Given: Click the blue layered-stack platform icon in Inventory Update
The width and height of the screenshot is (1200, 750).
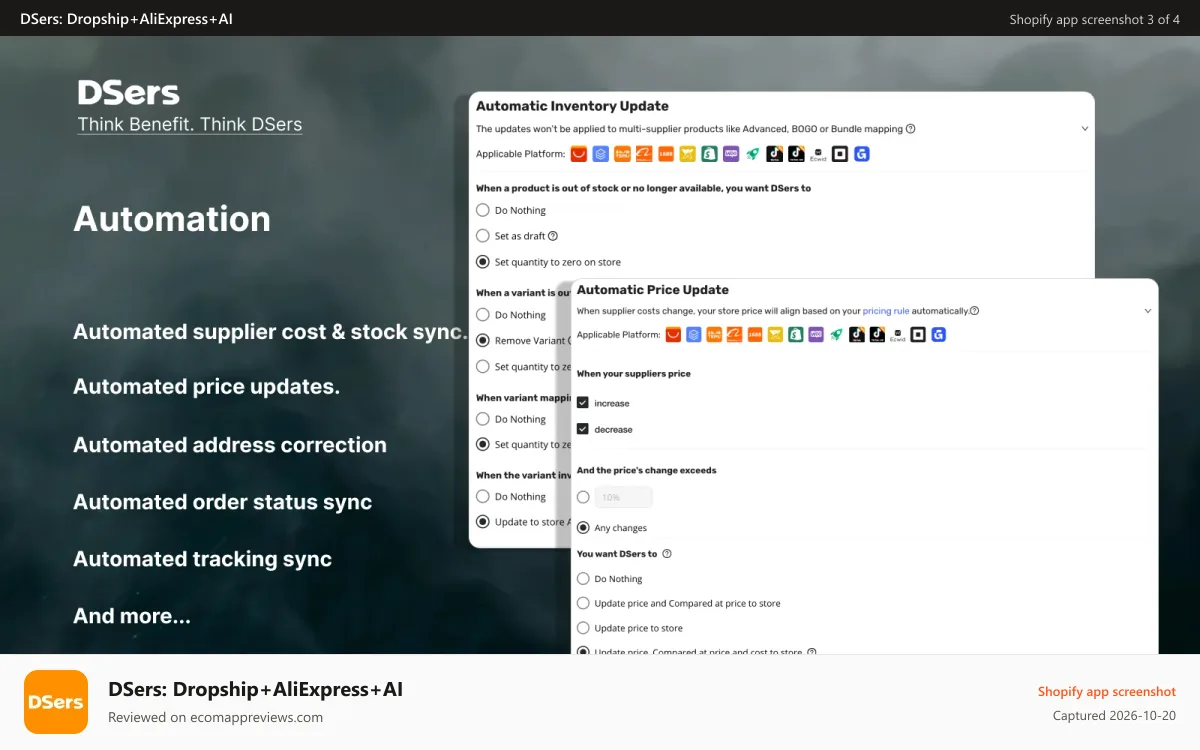Looking at the screenshot, I should pos(601,154).
